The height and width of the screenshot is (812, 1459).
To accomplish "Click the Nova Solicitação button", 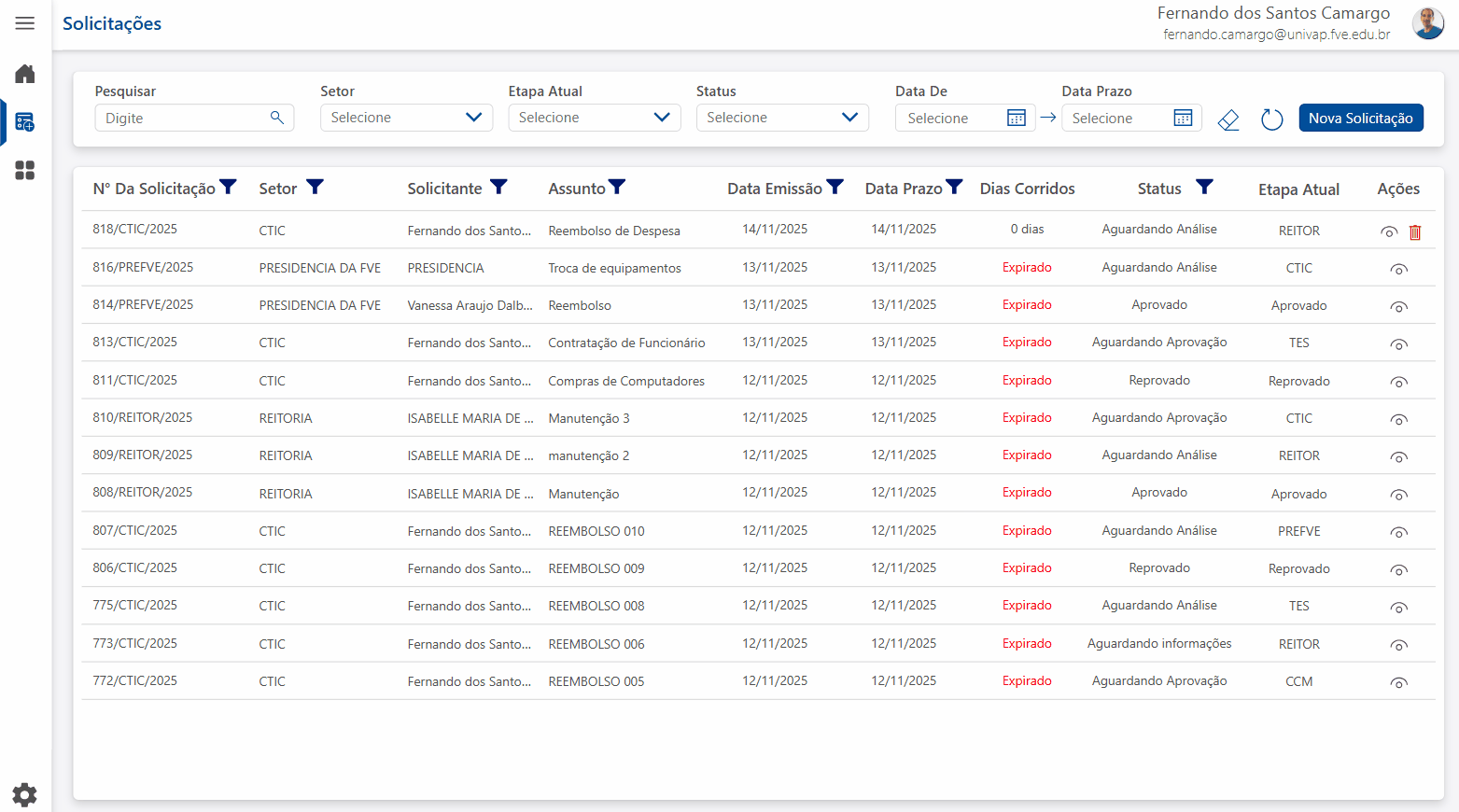I will pos(1360,118).
